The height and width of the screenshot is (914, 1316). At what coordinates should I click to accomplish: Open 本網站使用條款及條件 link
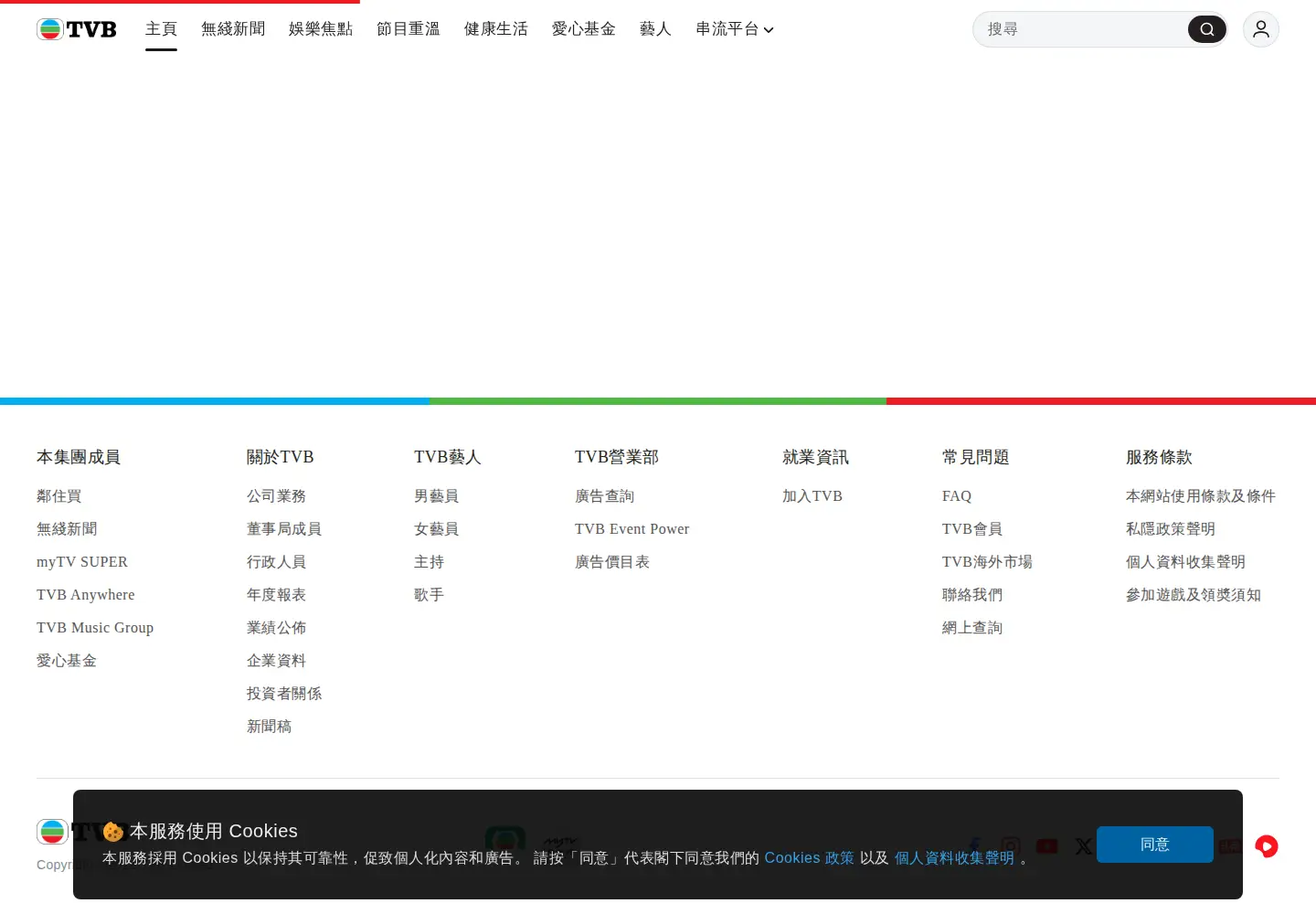click(1201, 496)
